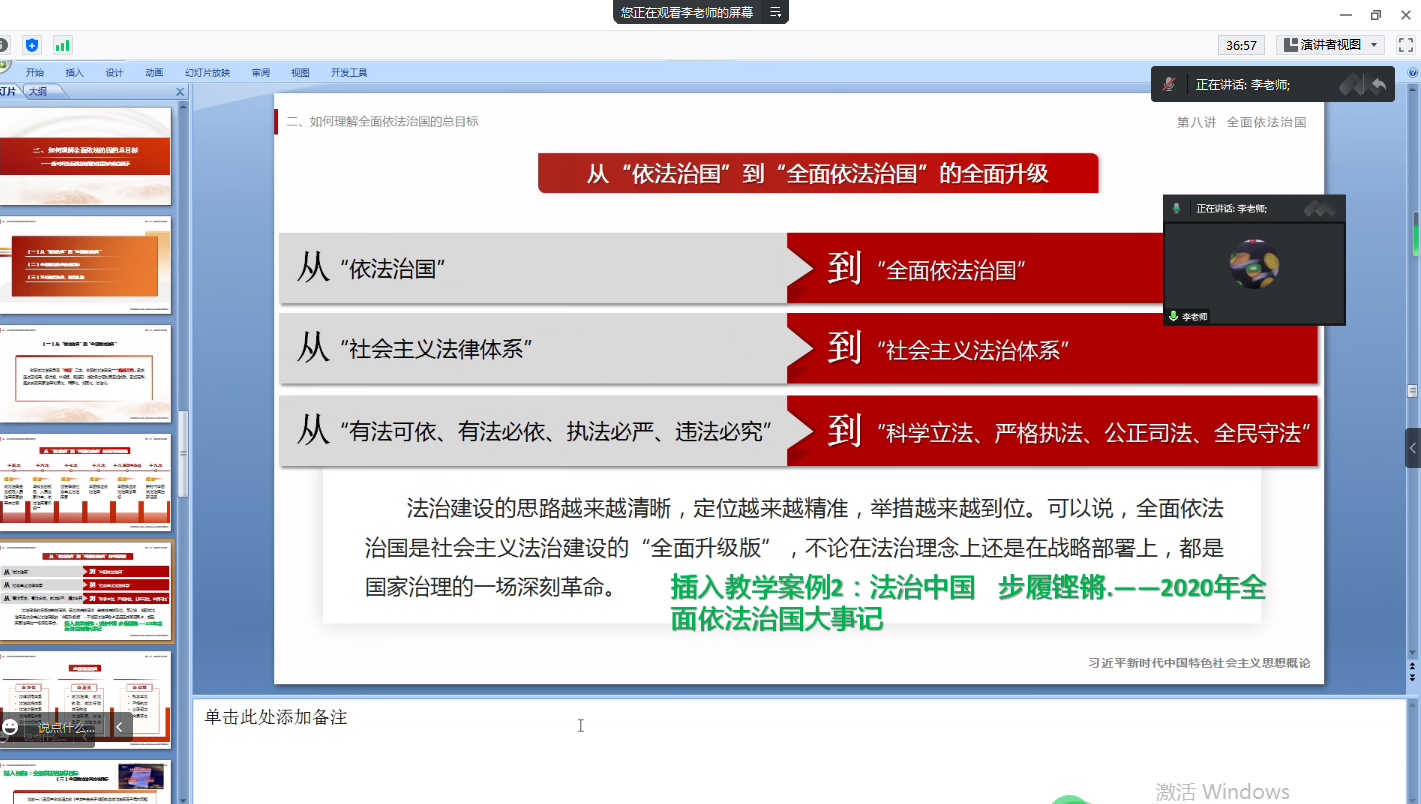Select the slide thumbnail with red-bordered text box
The width and height of the screenshot is (1421, 804).
[85, 374]
